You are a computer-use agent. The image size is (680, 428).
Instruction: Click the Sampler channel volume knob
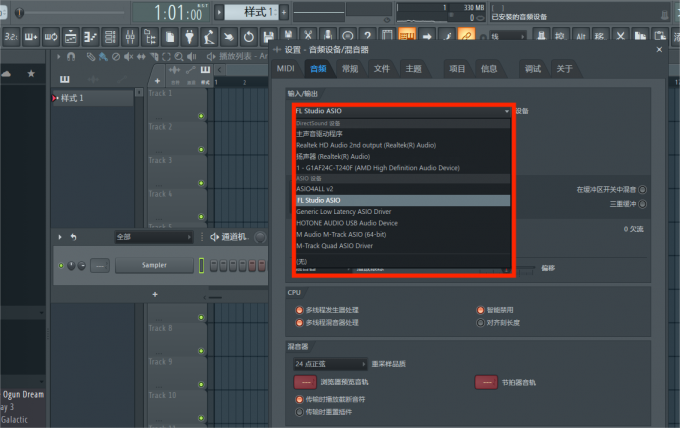82,265
